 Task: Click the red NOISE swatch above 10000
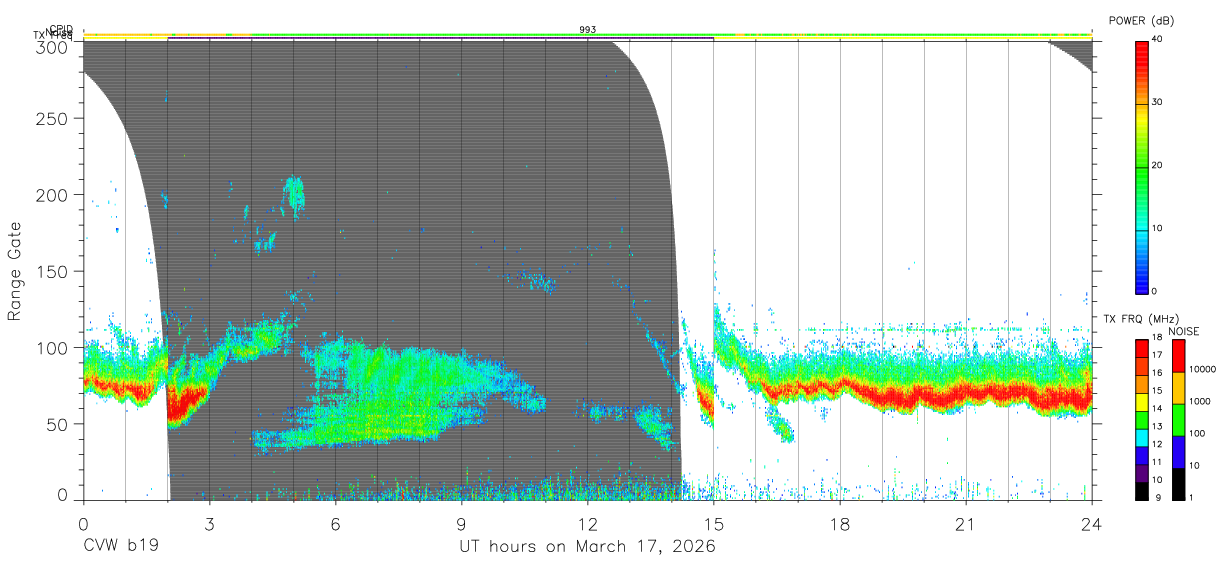[1177, 356]
